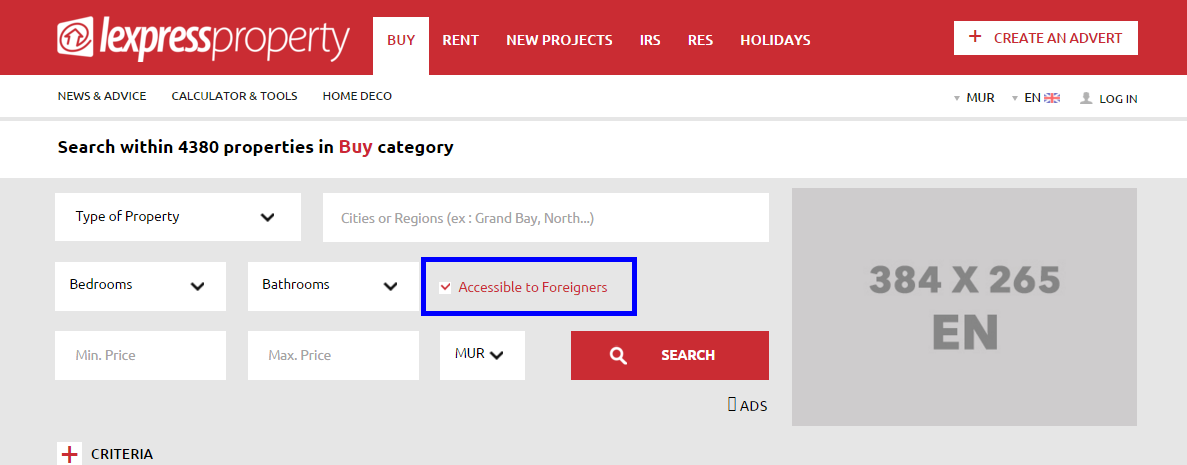Image resolution: width=1187 pixels, height=465 pixels.
Task: Open the Type of Property dropdown
Action: click(x=178, y=217)
